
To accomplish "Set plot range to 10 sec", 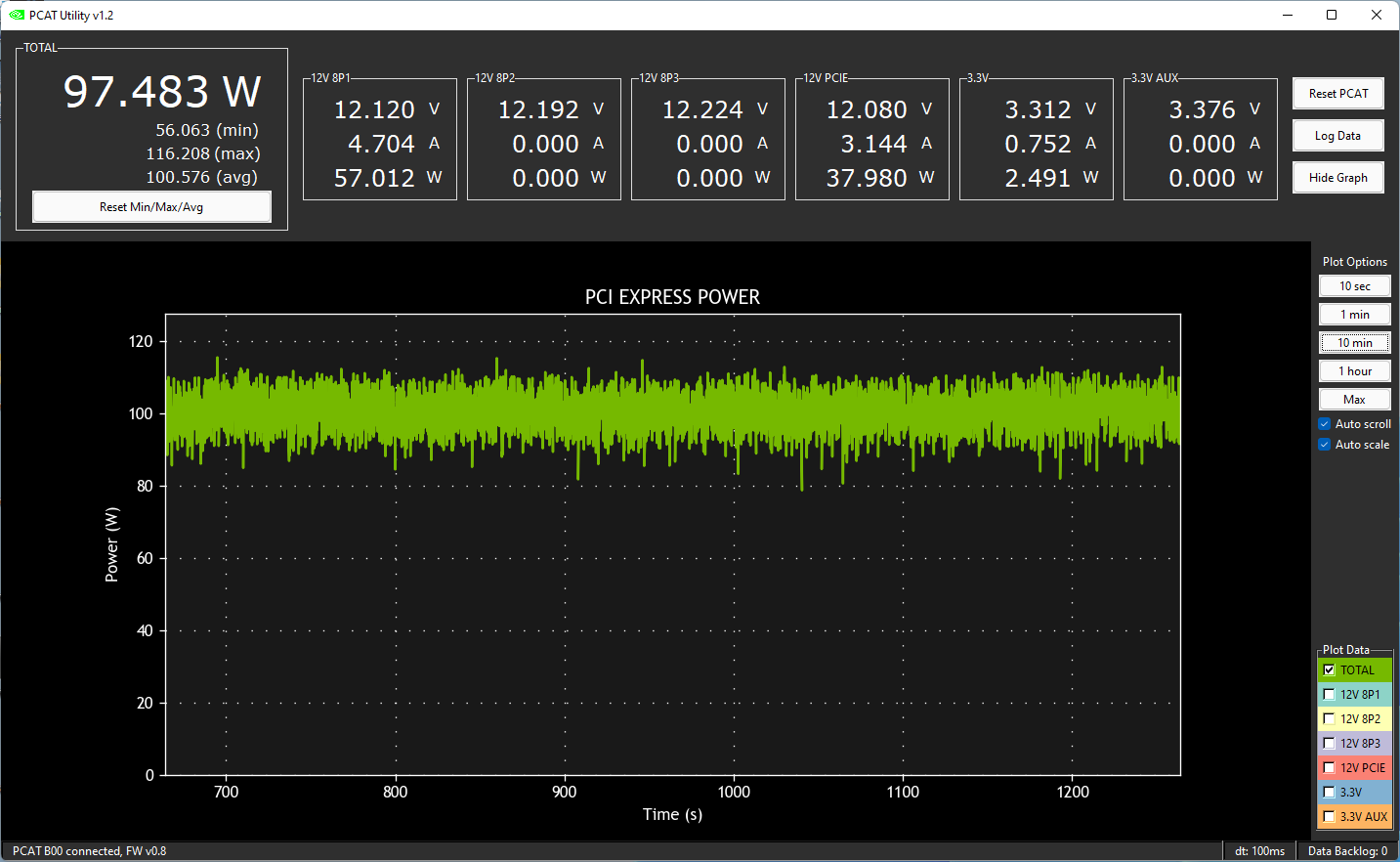I will (x=1354, y=286).
